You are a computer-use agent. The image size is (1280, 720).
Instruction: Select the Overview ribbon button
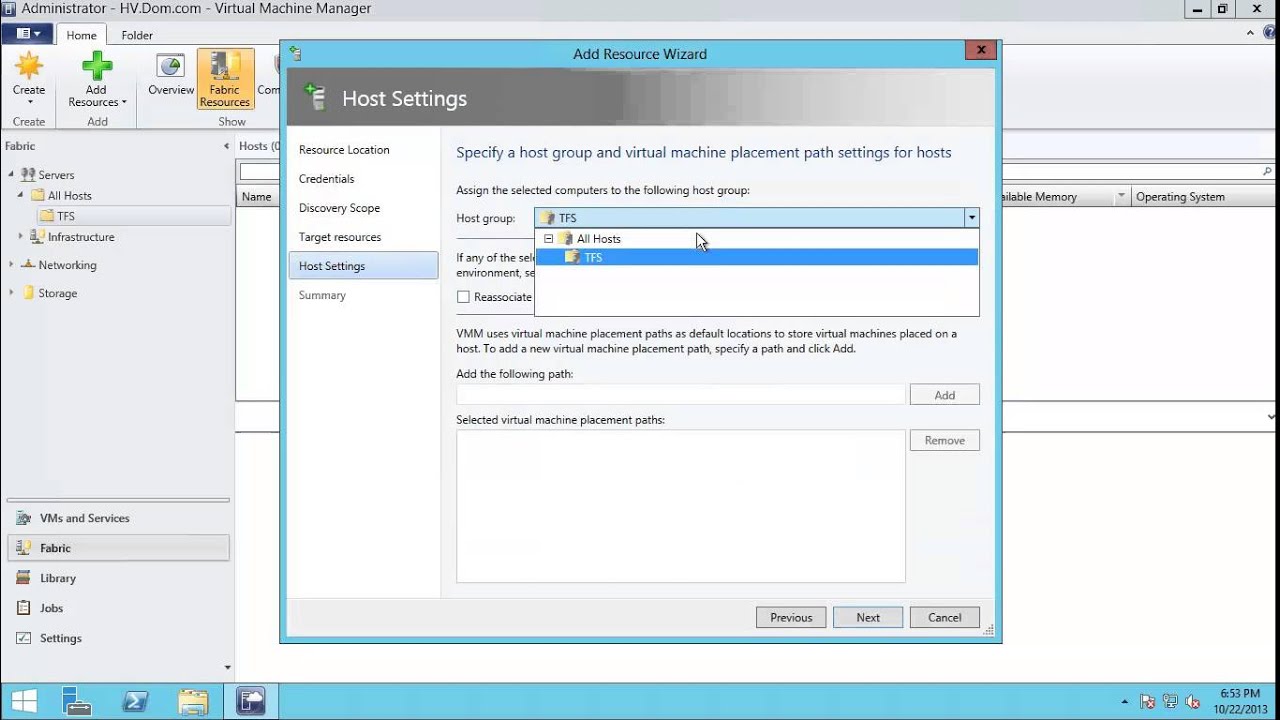pos(171,76)
